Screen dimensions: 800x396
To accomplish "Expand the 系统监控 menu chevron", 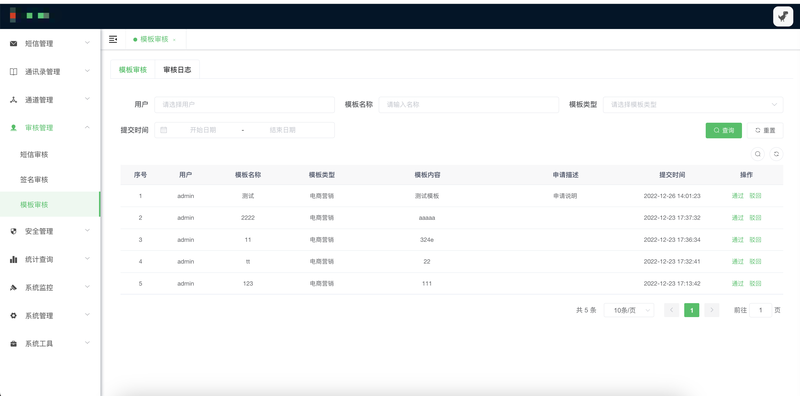I will coord(87,287).
